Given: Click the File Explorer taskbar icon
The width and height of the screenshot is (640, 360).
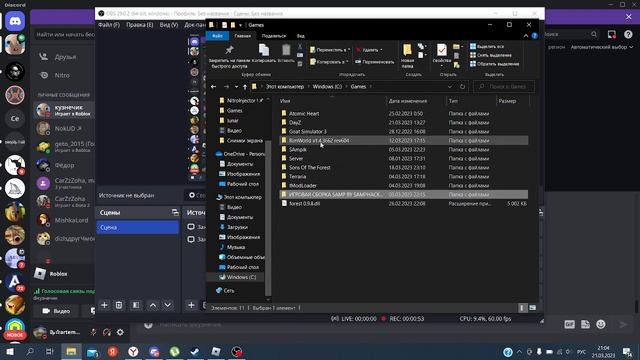Looking at the screenshot, I should pos(71,351).
